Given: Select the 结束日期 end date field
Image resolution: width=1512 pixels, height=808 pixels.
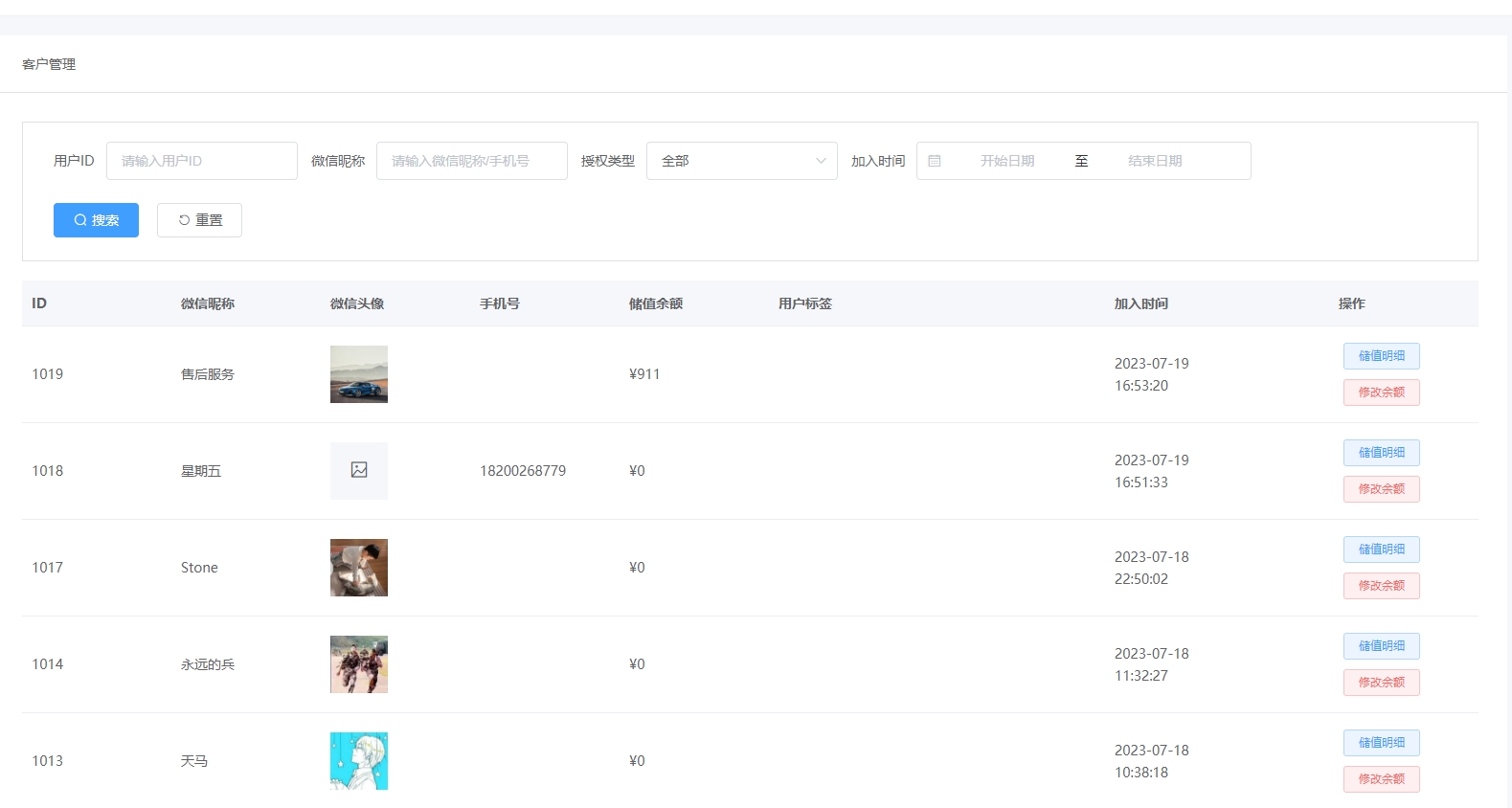Looking at the screenshot, I should click(x=1155, y=161).
